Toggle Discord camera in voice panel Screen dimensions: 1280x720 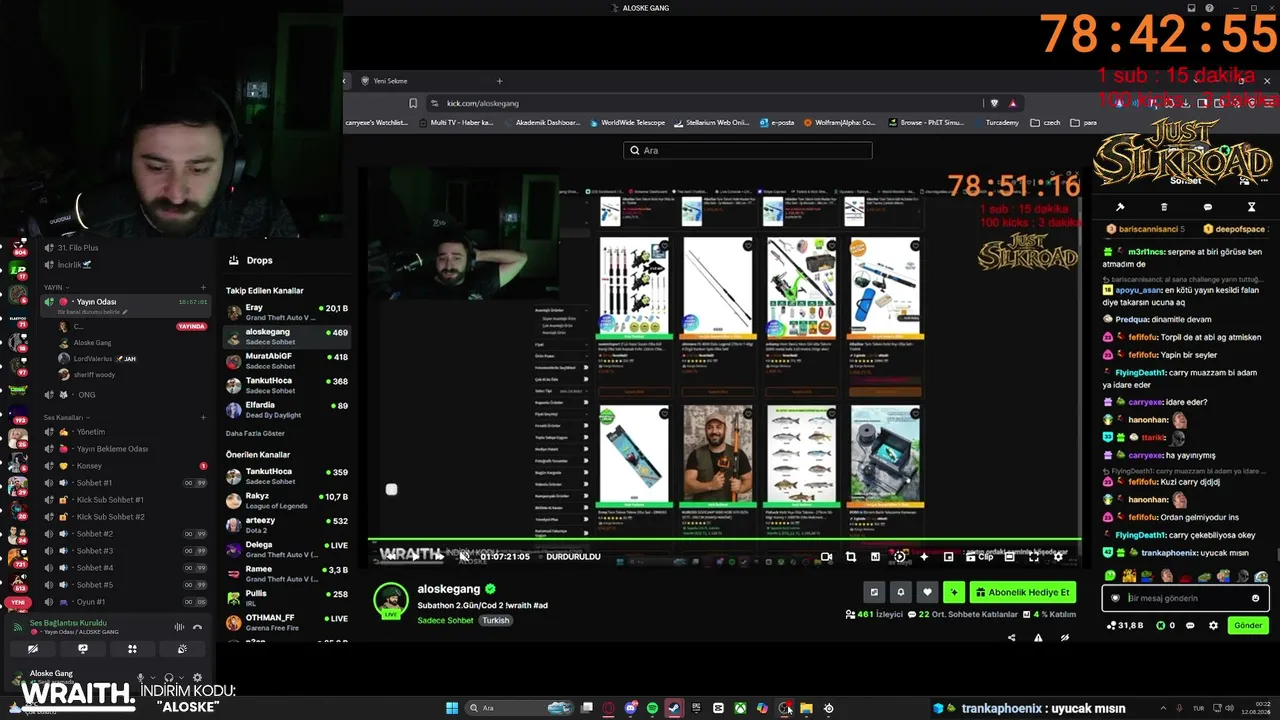(33, 649)
